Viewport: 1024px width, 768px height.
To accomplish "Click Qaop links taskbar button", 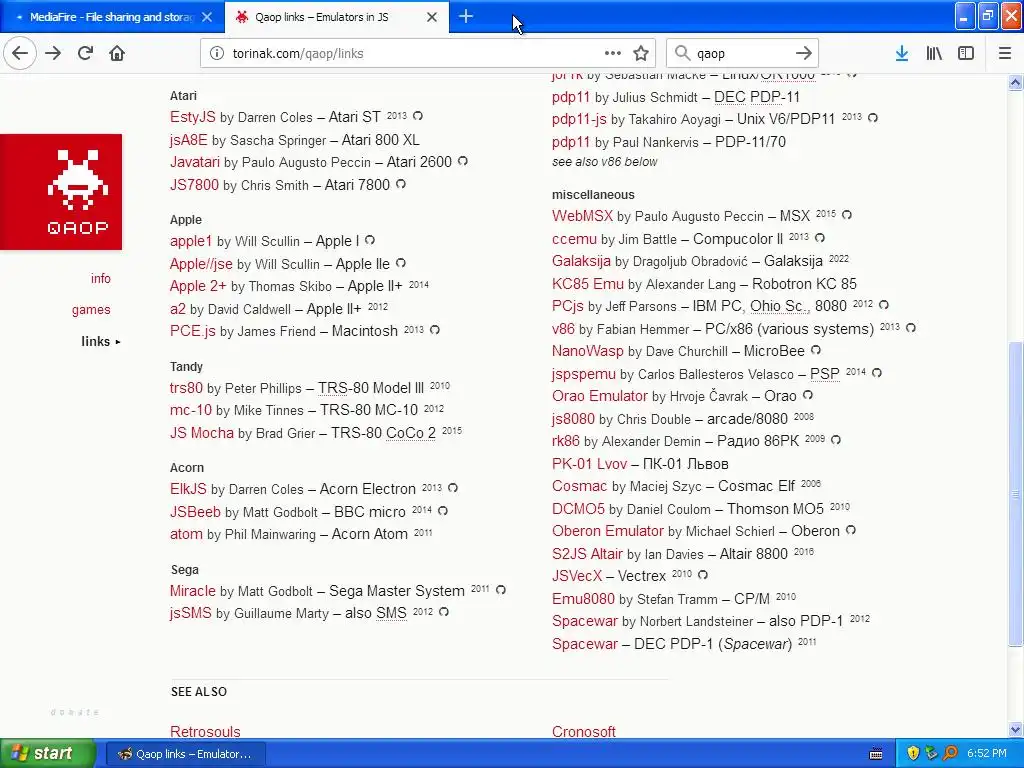I will coord(187,754).
